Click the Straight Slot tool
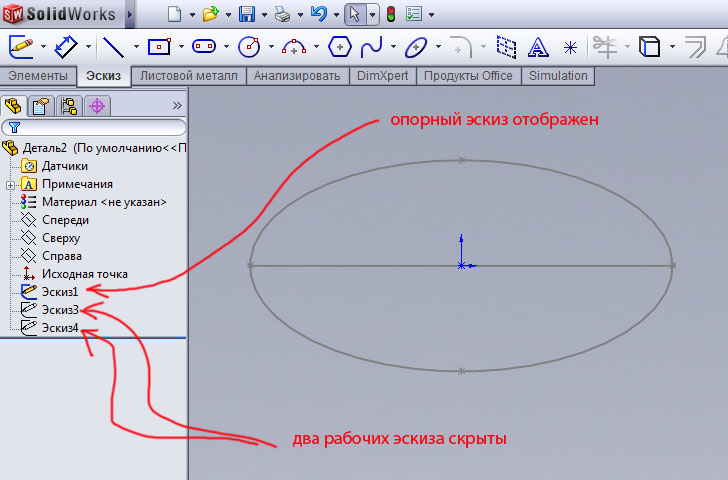 point(204,46)
